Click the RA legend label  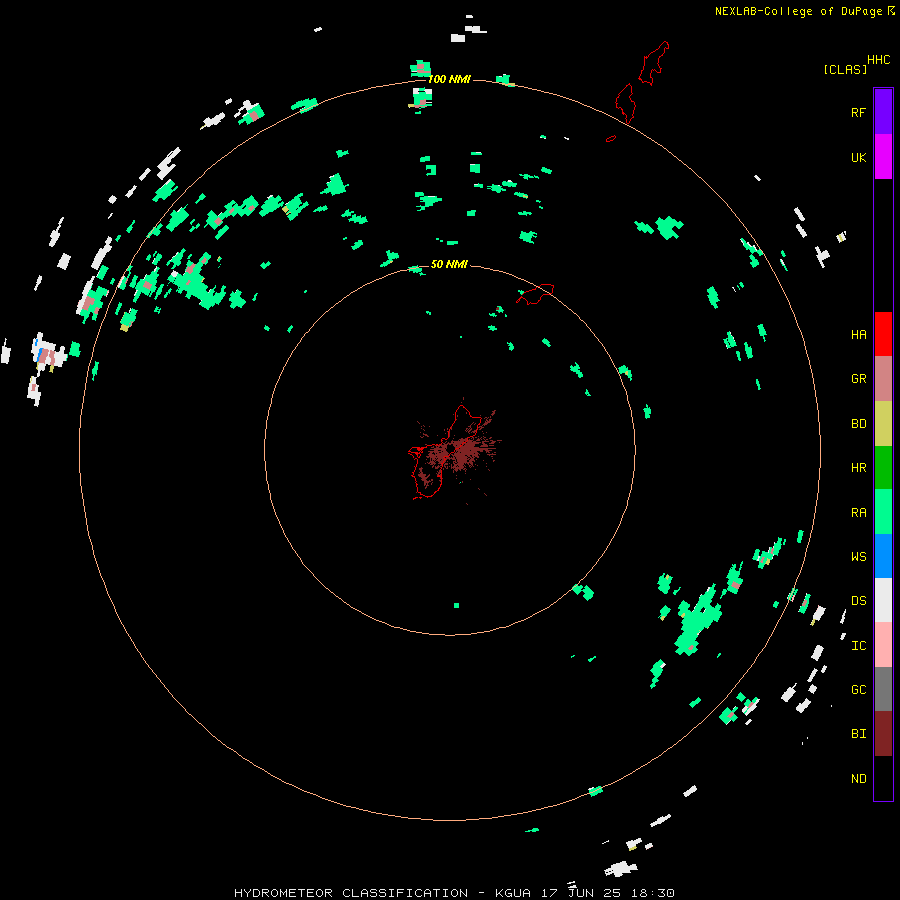coord(858,513)
